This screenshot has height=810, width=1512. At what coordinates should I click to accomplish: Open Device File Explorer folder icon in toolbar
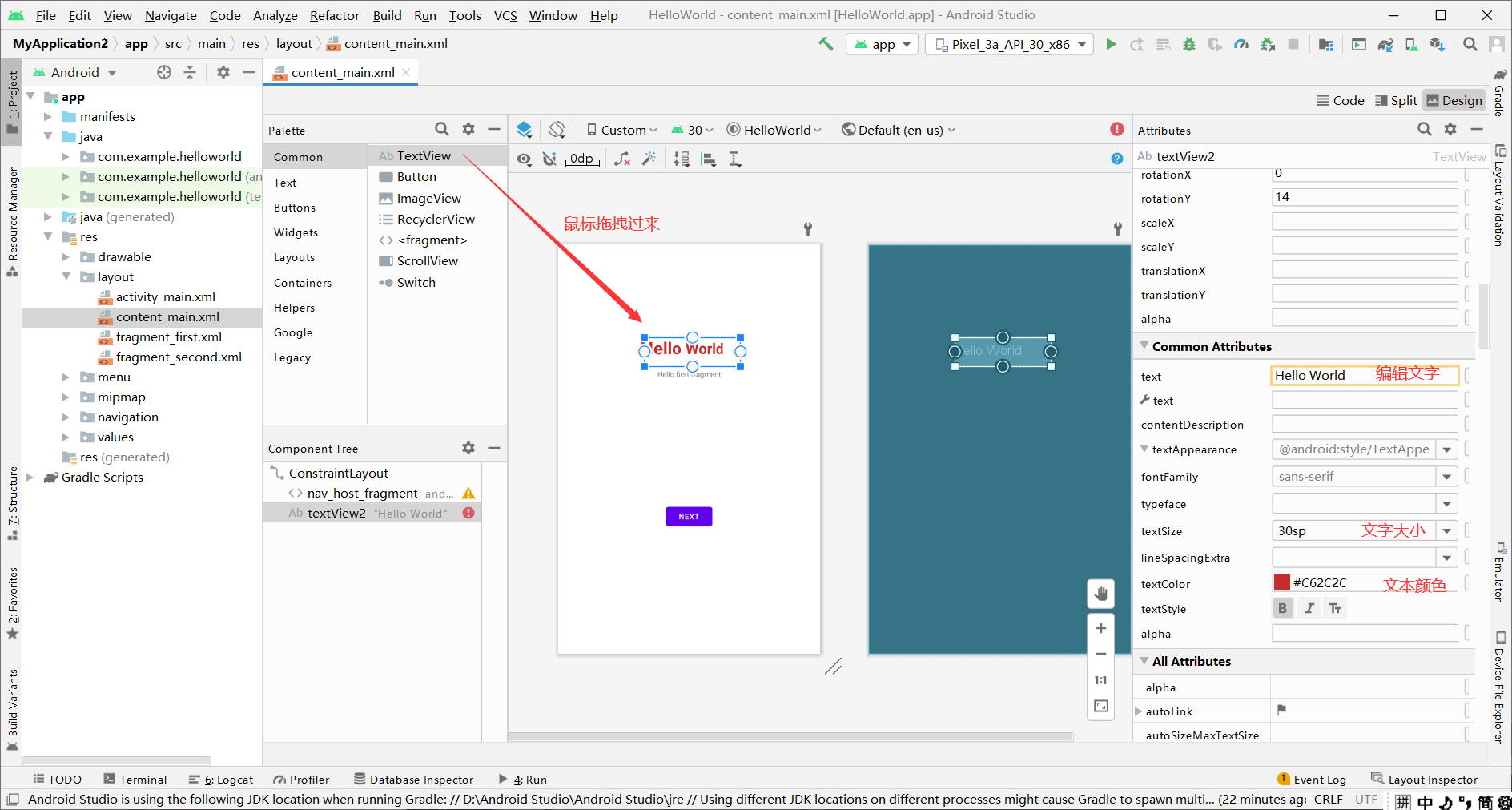tap(1326, 44)
